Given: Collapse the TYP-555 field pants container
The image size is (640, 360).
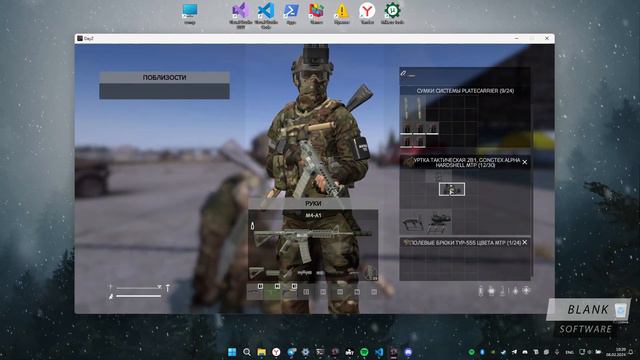Looking at the screenshot, I should coord(524,242).
